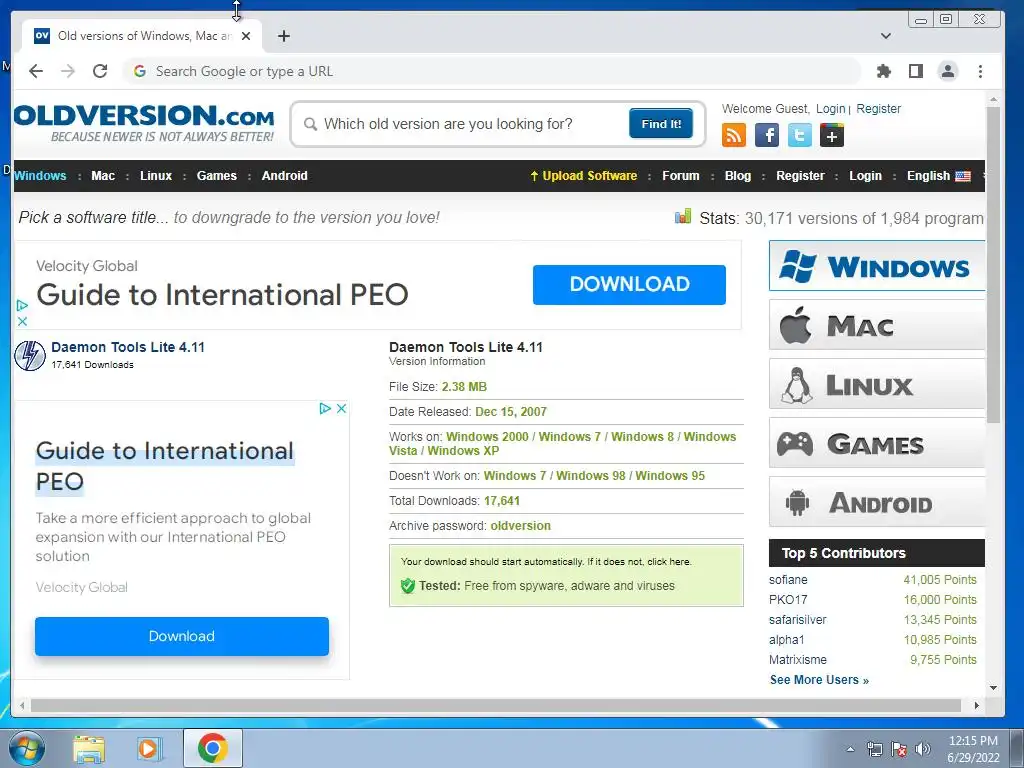Image resolution: width=1024 pixels, height=768 pixels.
Task: Select the Games category in sidebar
Action: point(877,443)
